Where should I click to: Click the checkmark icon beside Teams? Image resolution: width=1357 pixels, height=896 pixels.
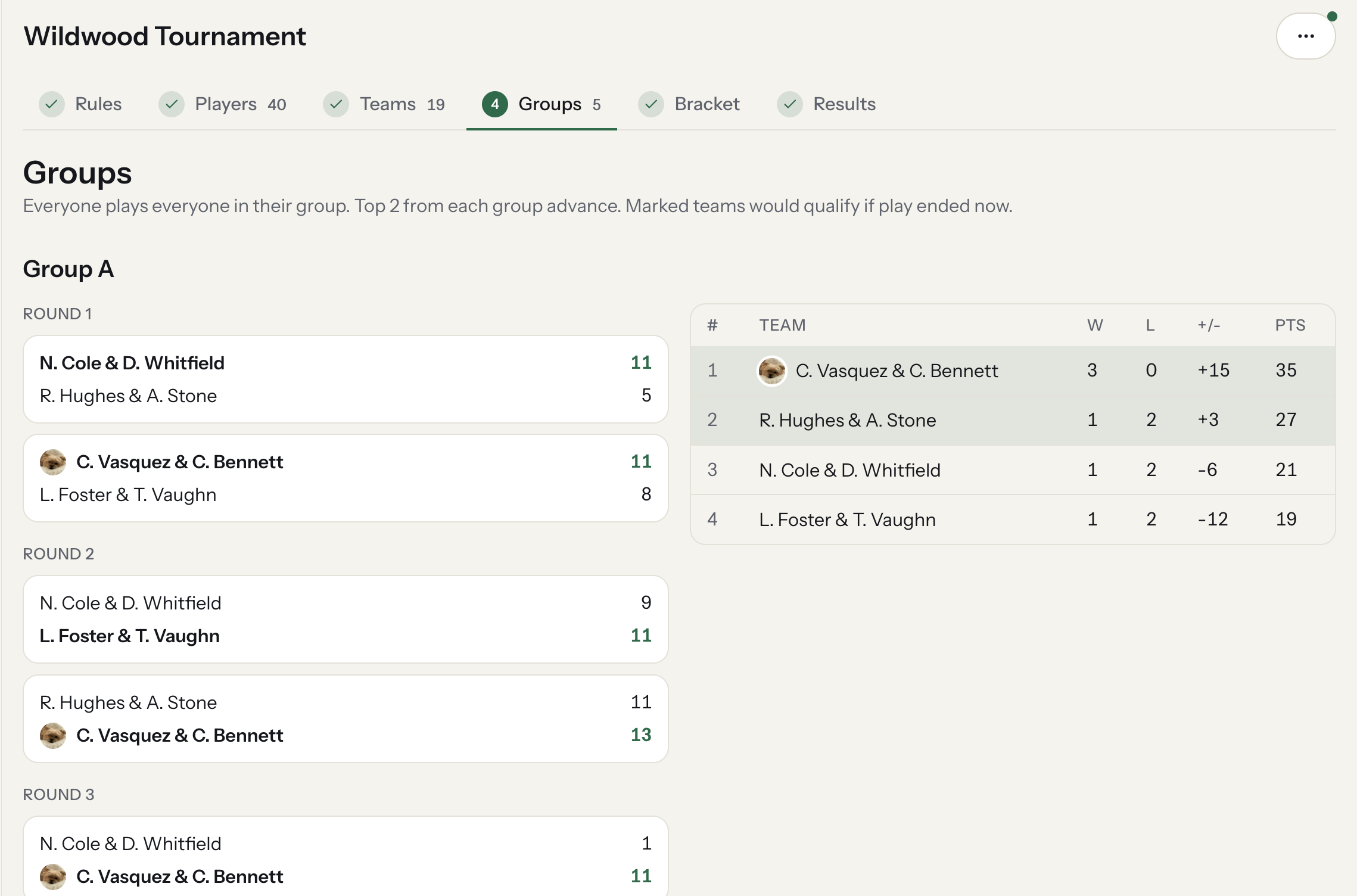[x=336, y=104]
